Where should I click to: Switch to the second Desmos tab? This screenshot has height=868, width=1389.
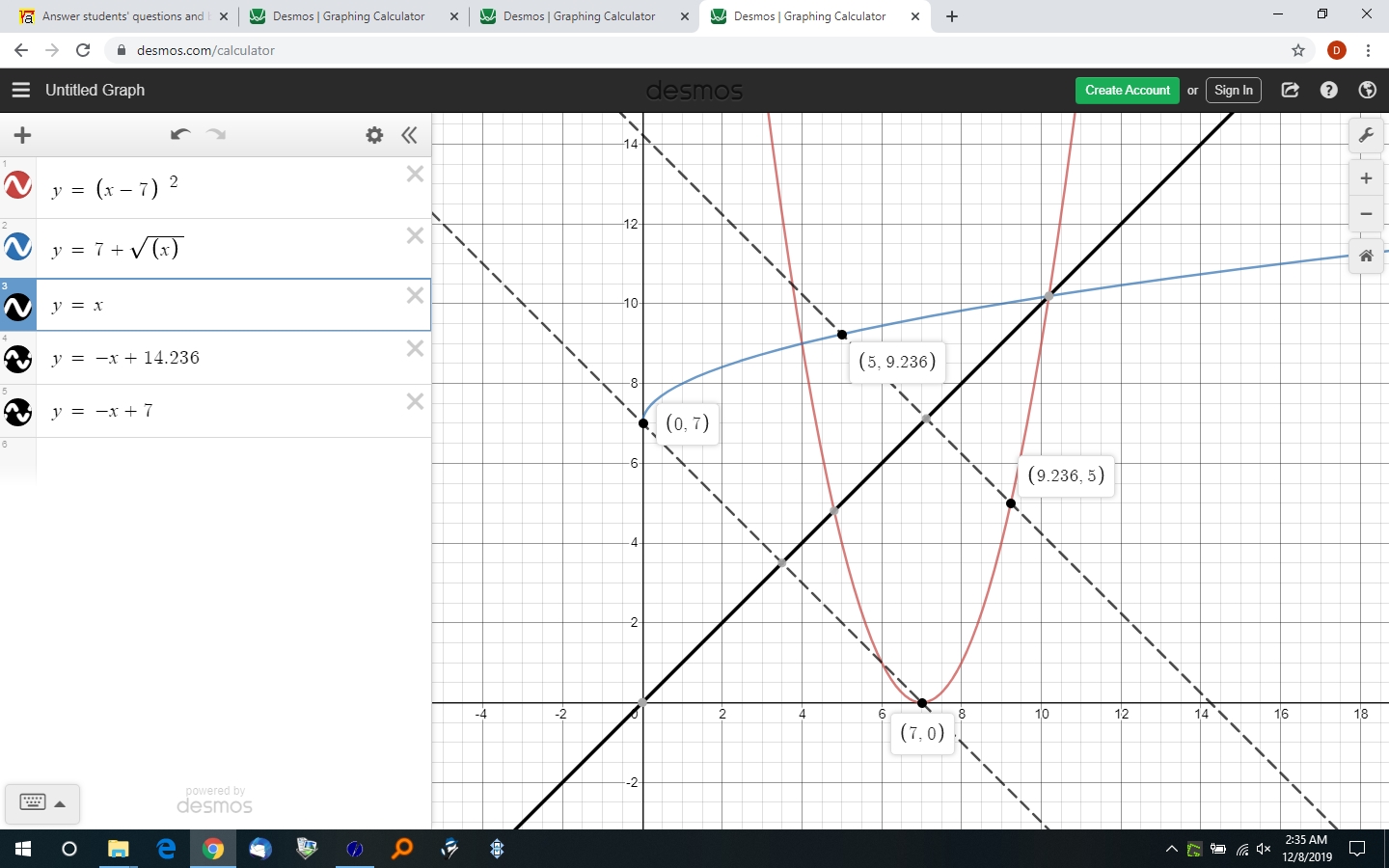[583, 16]
